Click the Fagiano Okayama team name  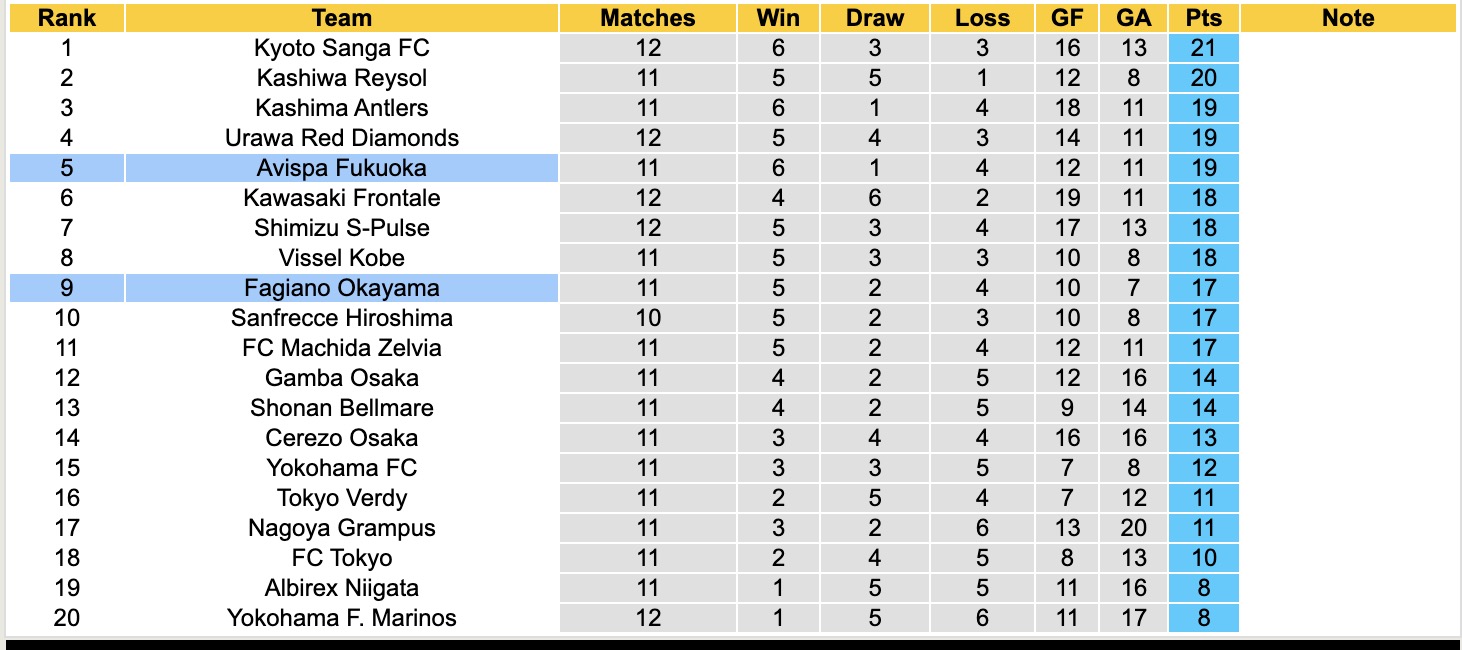[341, 288]
